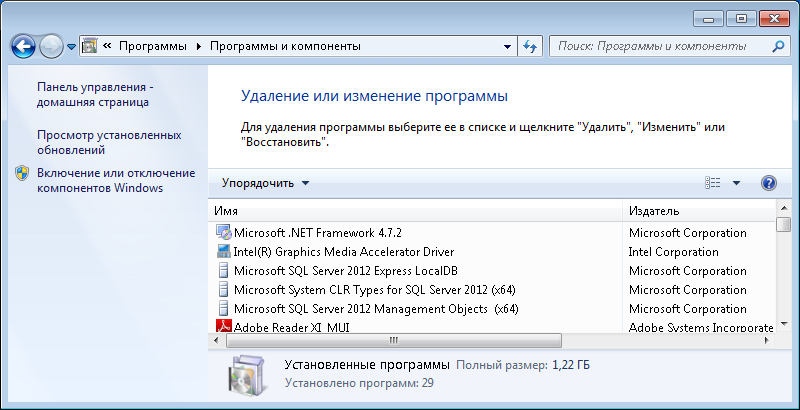Screen dimensions: 800x410
Task: Click Adobe Systems Incorporated publisher cell
Action: tap(701, 327)
